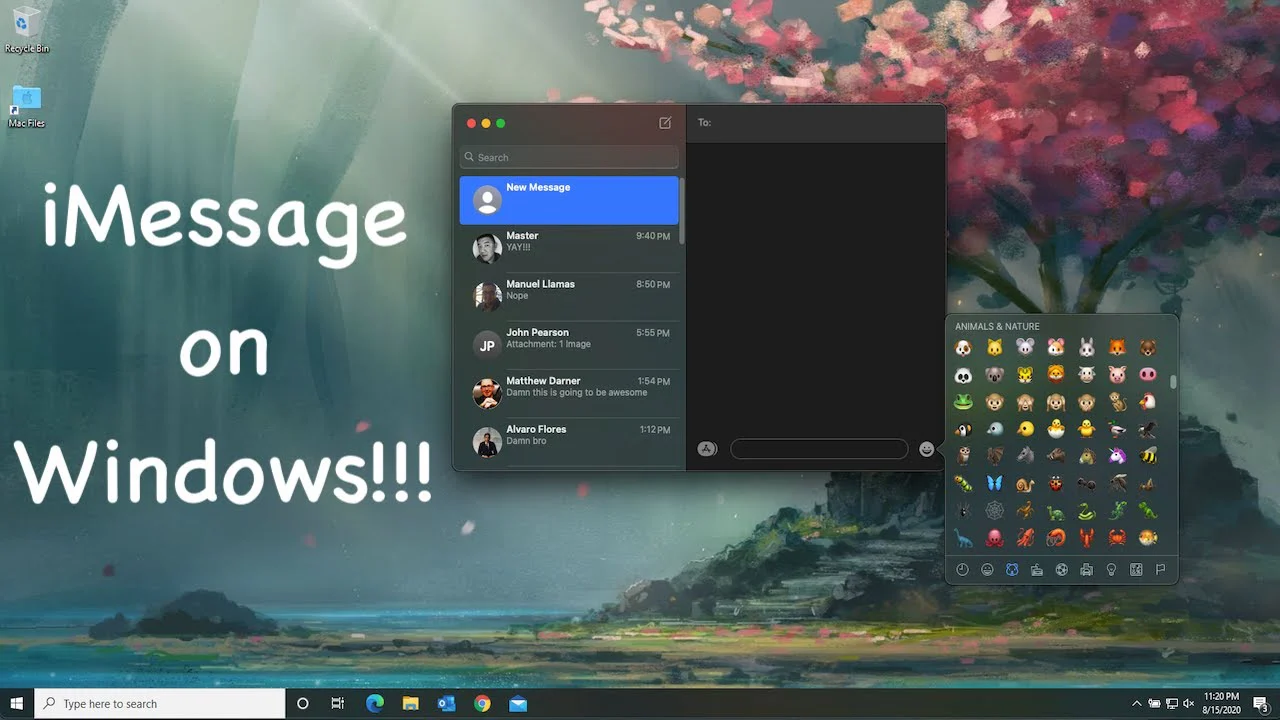
Task: Toggle the Animals & Nature emoji category
Action: click(x=1012, y=569)
